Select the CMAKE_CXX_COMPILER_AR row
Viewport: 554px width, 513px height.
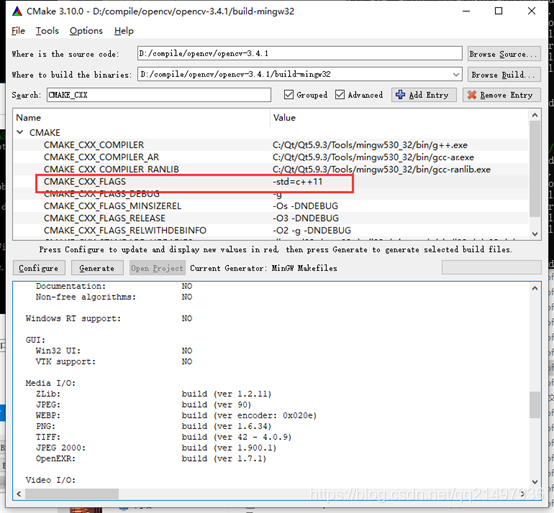tap(270, 157)
